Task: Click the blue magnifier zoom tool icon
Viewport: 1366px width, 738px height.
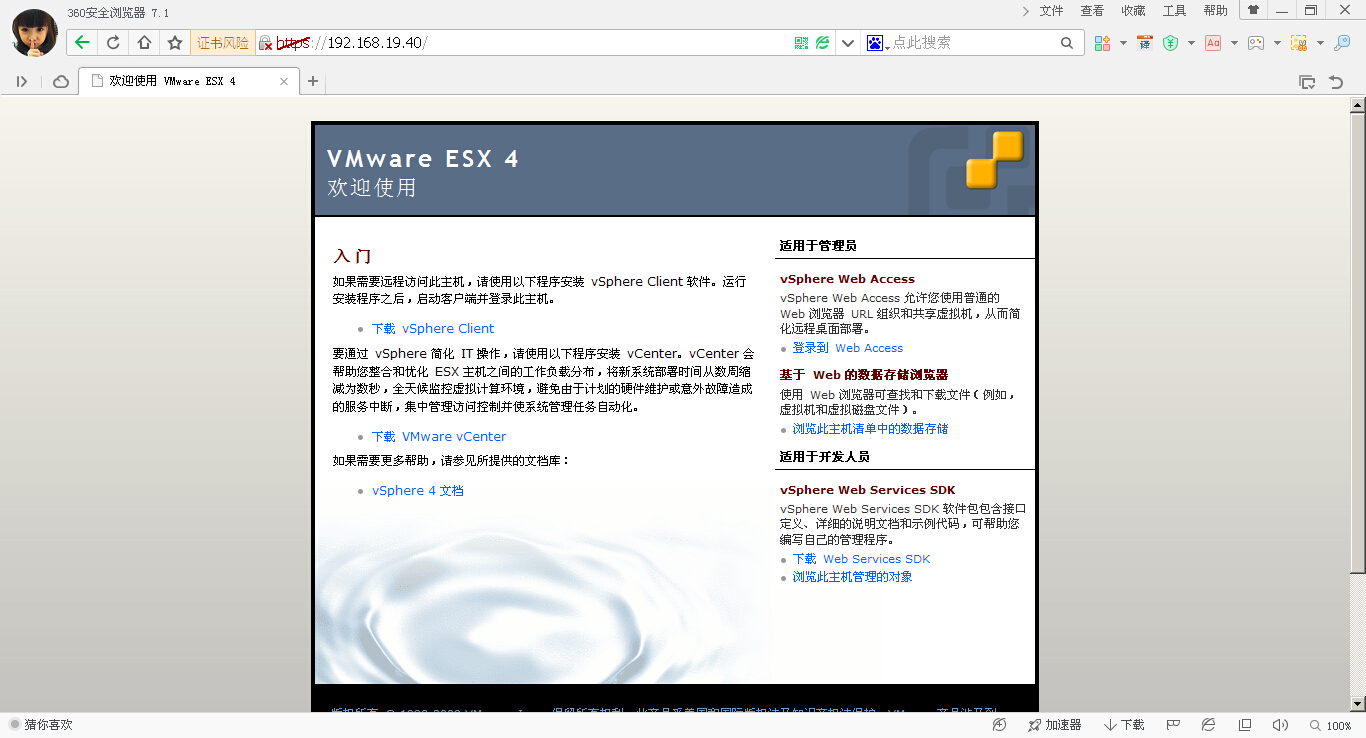Action: [x=1343, y=43]
